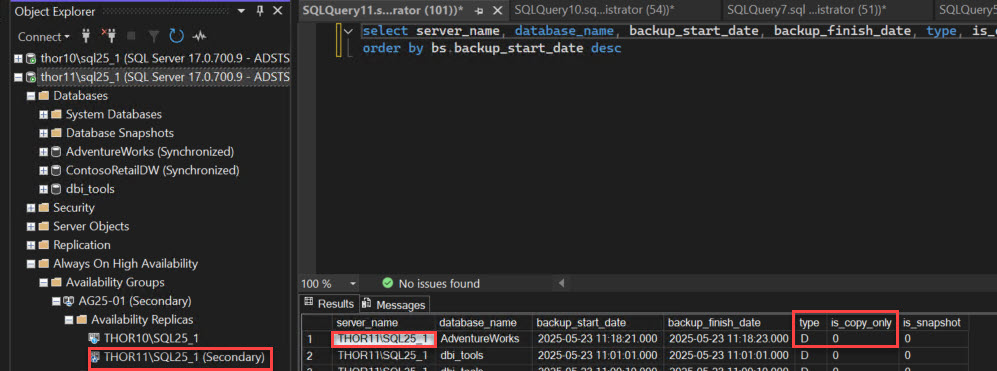This screenshot has width=997, height=371.
Task: Pin the SQLQuery11 tab
Action: [479, 11]
